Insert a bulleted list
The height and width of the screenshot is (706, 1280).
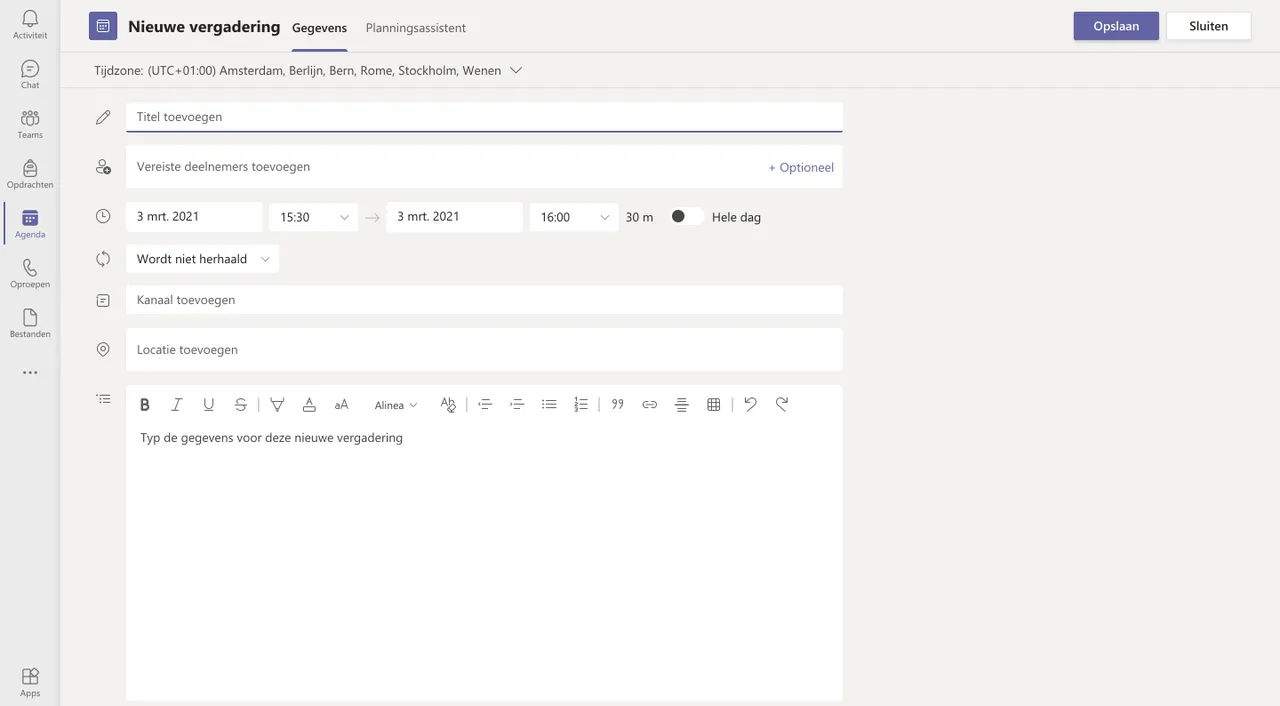tap(549, 405)
